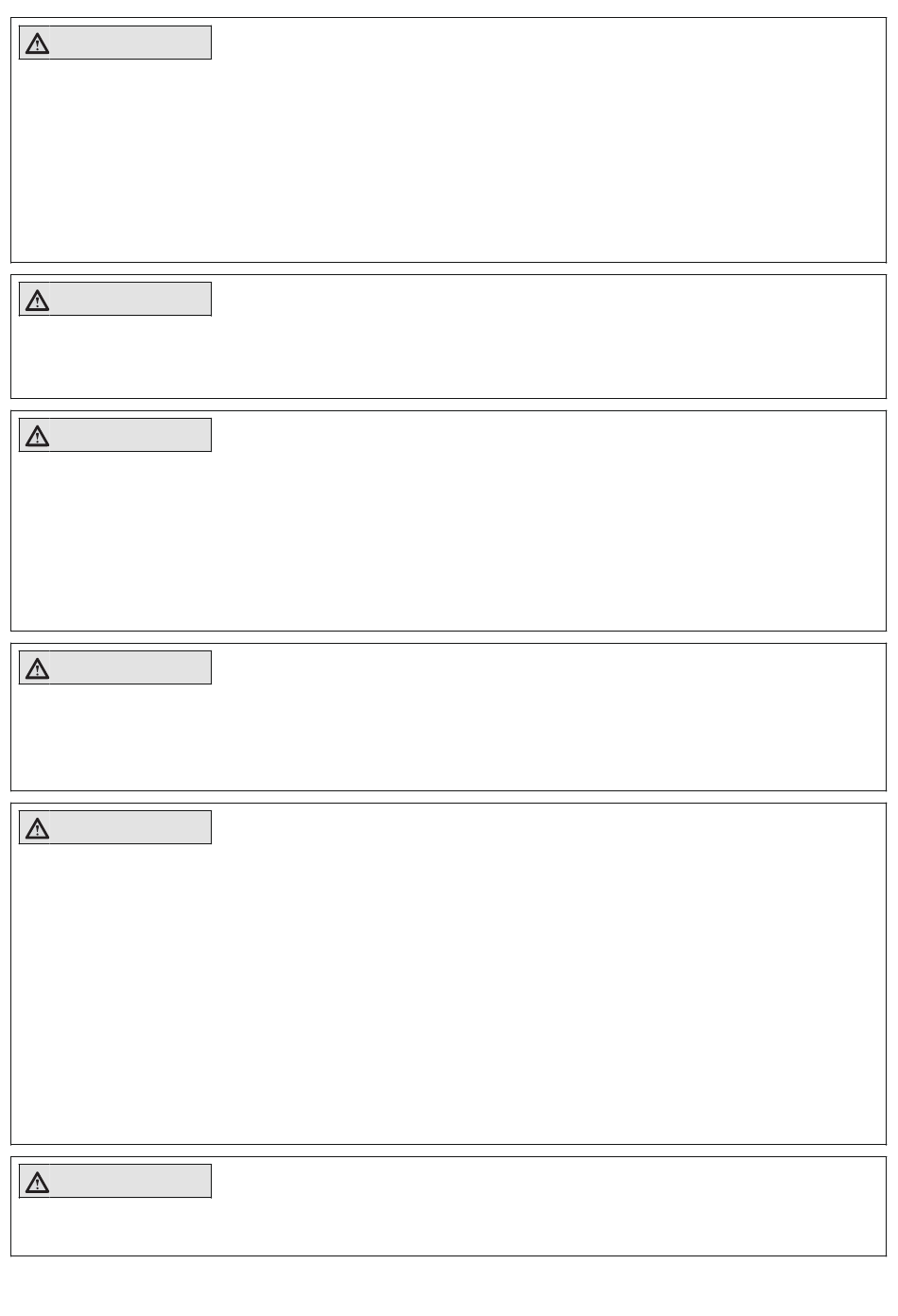Click the warning triangle in the tallest box
898x1316 pixels.
pos(37,829)
